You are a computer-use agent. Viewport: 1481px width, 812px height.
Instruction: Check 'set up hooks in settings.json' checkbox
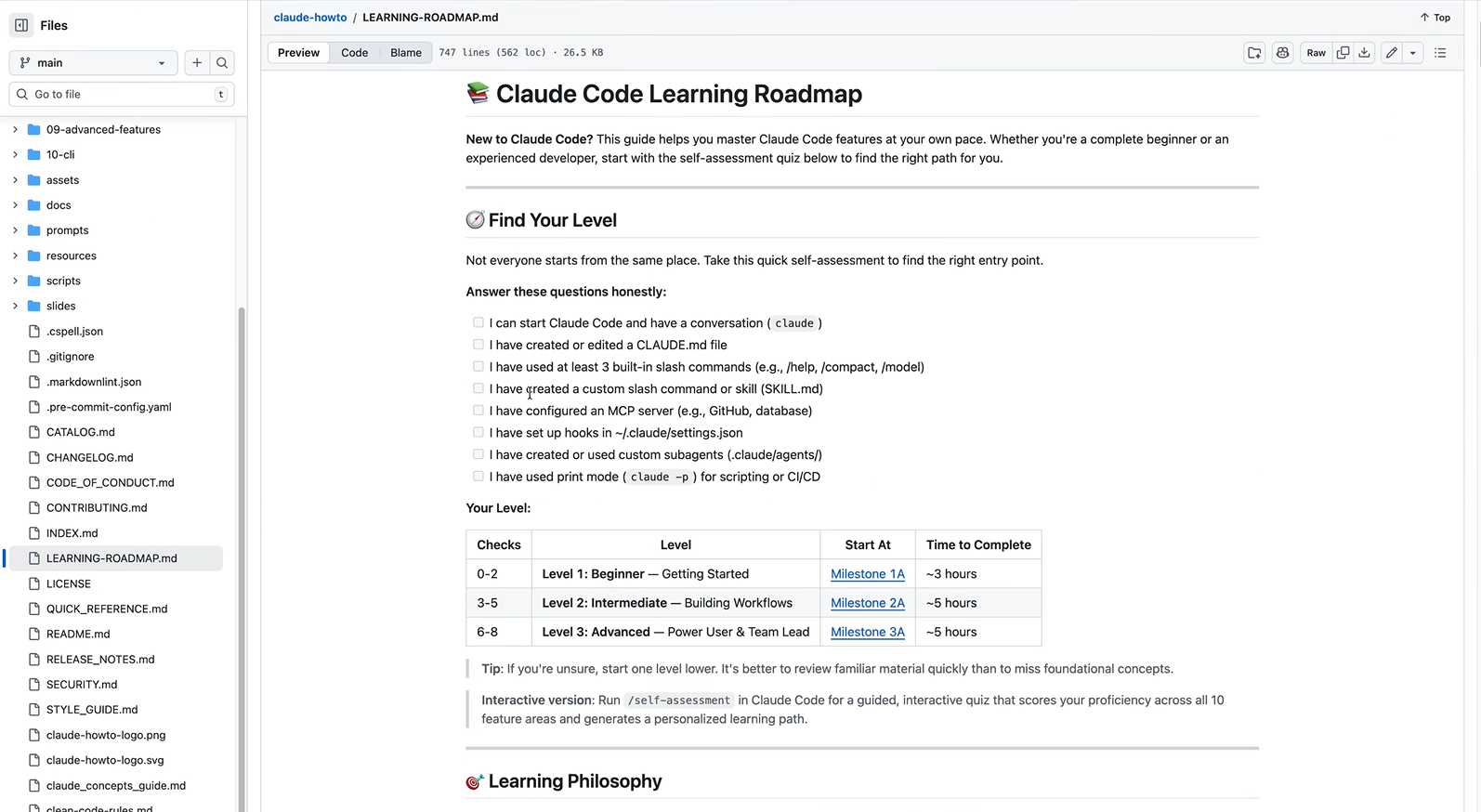[478, 432]
